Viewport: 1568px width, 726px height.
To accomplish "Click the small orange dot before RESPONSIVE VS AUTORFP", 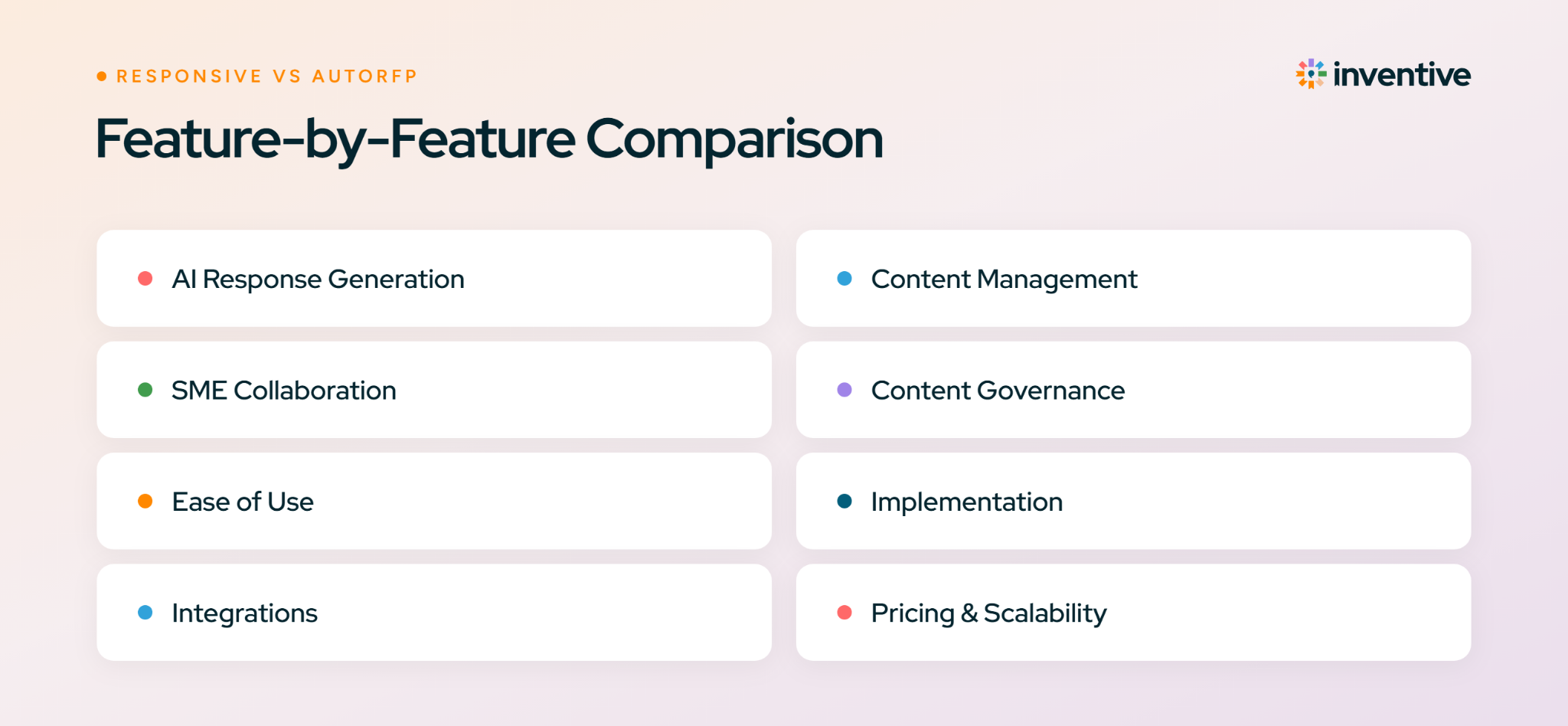I will [x=102, y=76].
